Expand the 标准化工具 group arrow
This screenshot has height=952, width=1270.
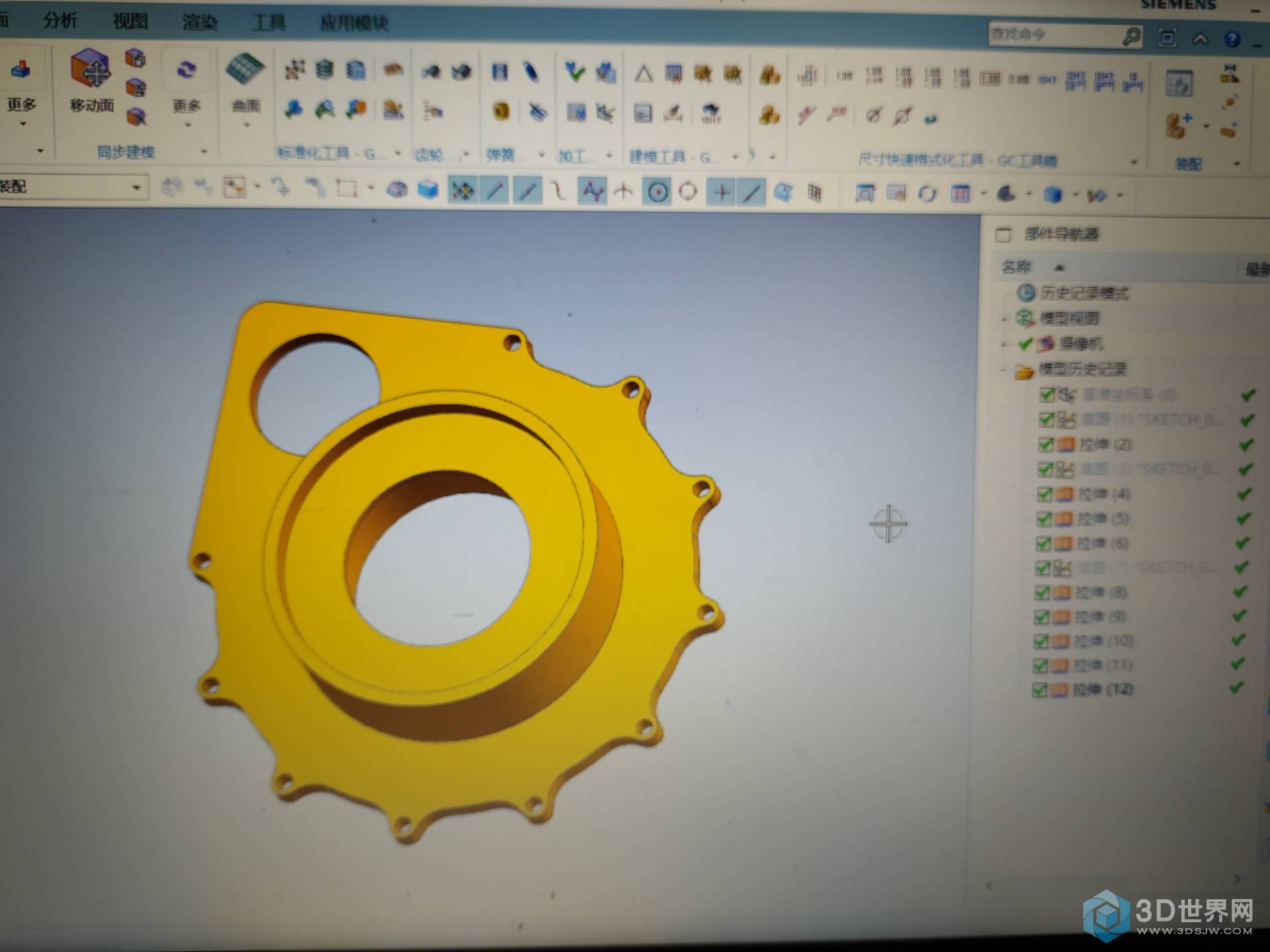pos(398,153)
